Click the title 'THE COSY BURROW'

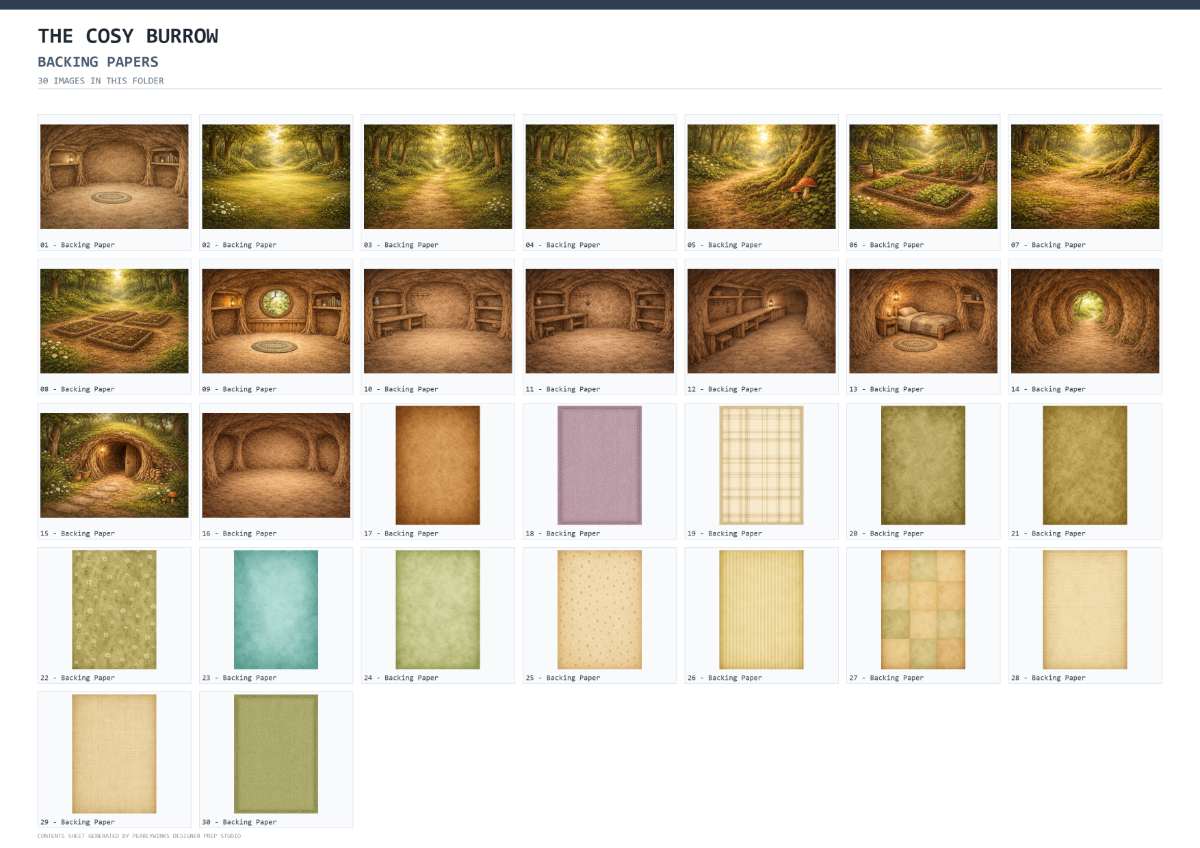pyautogui.click(x=128, y=37)
